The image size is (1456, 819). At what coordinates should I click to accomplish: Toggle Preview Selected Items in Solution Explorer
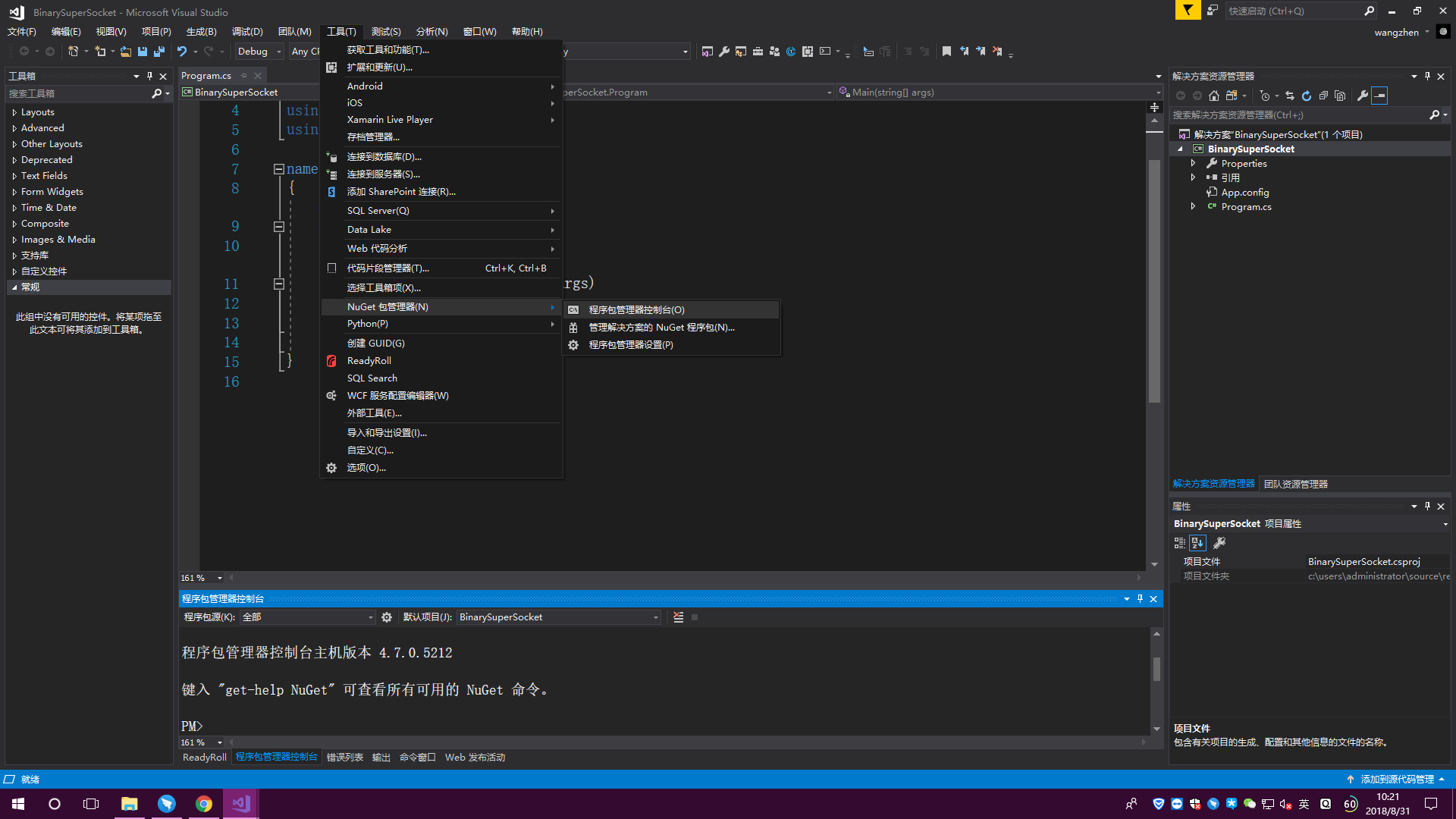(x=1379, y=96)
